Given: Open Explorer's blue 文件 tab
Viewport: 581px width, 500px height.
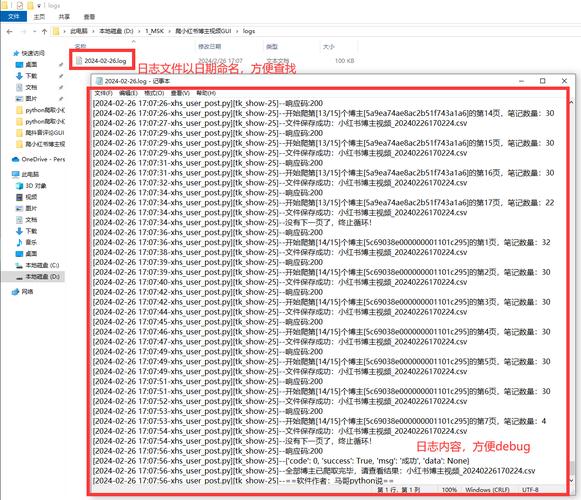Looking at the screenshot, I should click(x=14, y=17).
